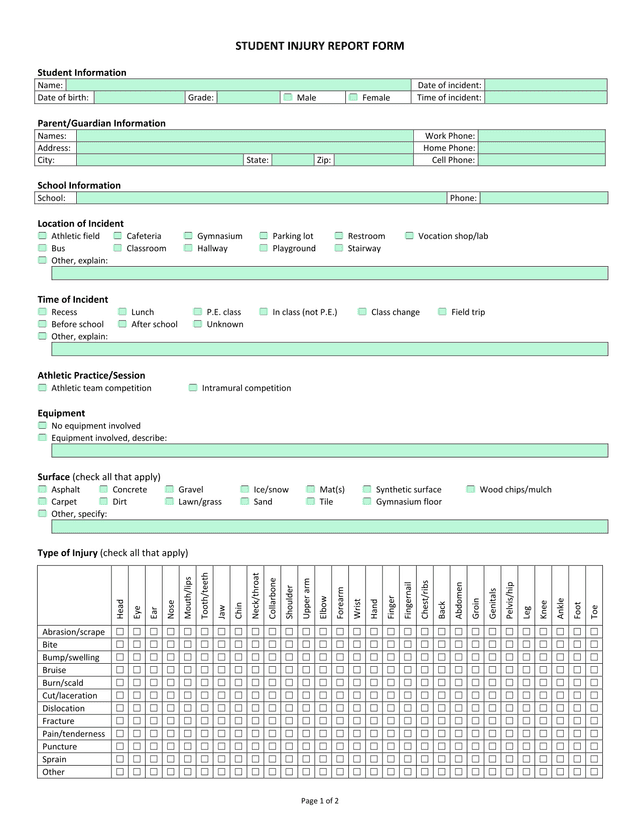Click the equipment description text field
This screenshot has height=828, width=640.
coord(329,450)
